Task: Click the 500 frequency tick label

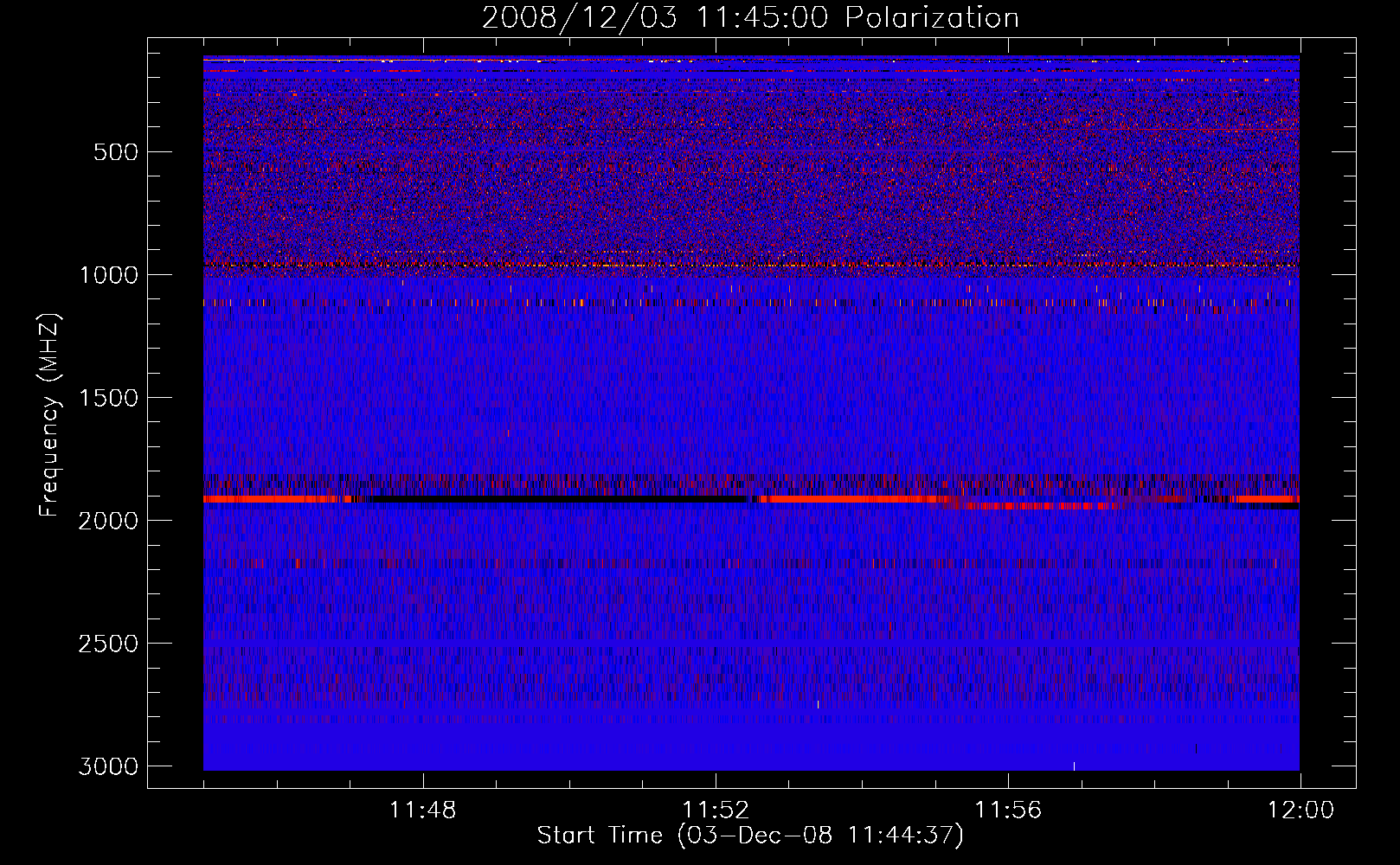Action: [x=116, y=152]
